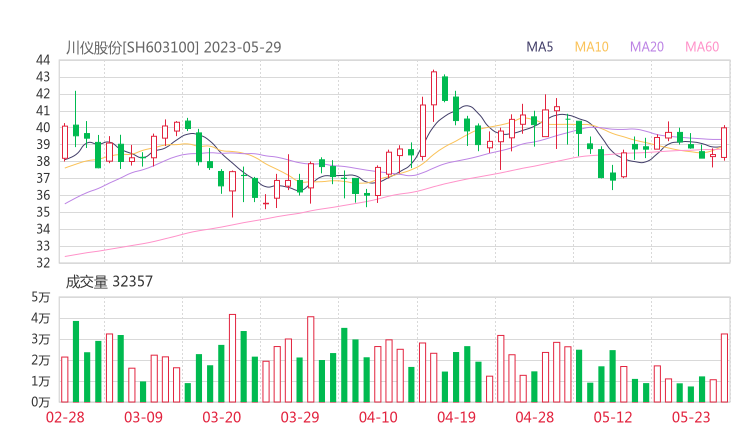
Task: Click the 04-10 date axis label
Action: (x=378, y=417)
